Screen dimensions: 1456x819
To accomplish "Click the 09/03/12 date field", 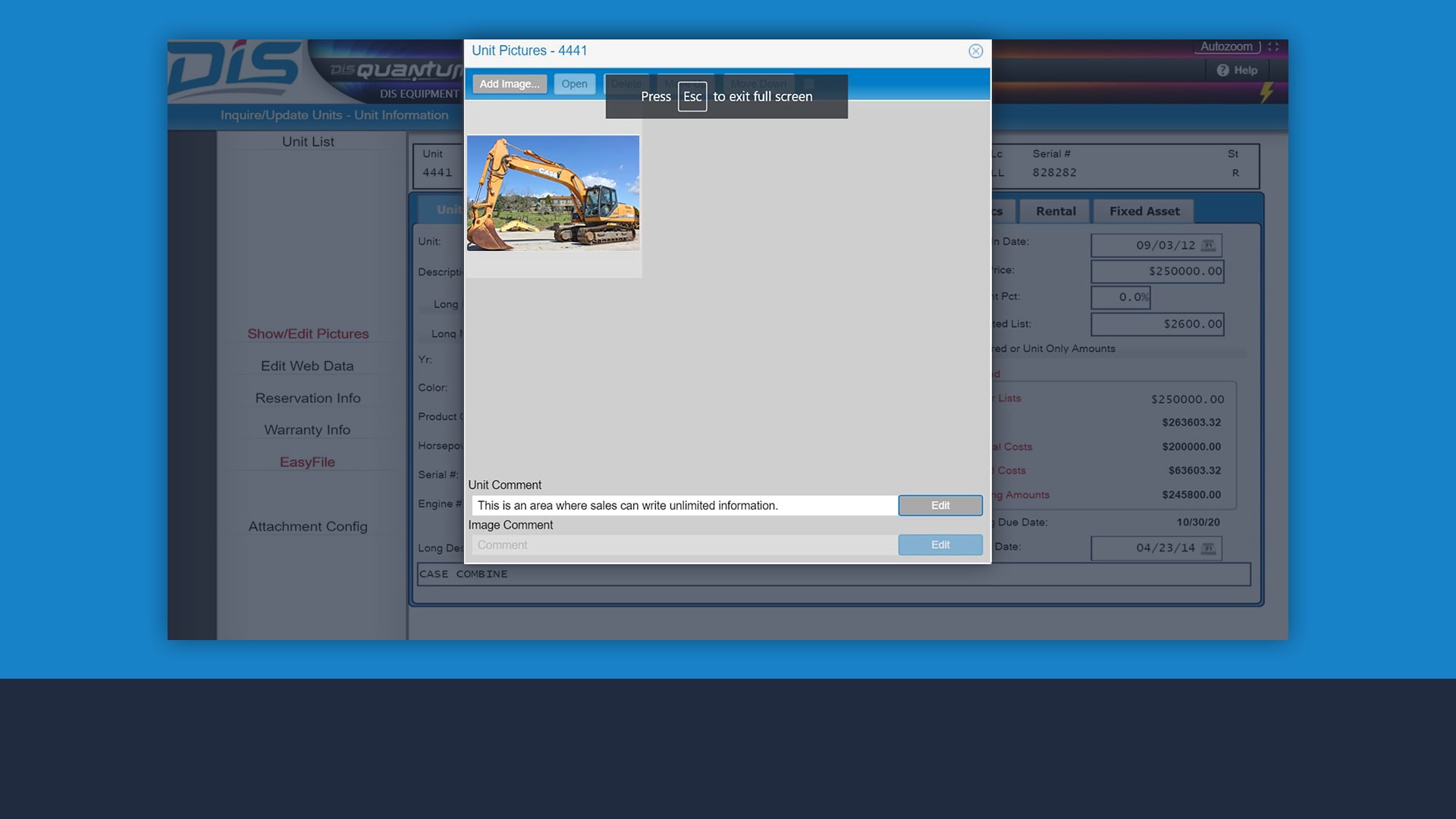I will point(1156,245).
